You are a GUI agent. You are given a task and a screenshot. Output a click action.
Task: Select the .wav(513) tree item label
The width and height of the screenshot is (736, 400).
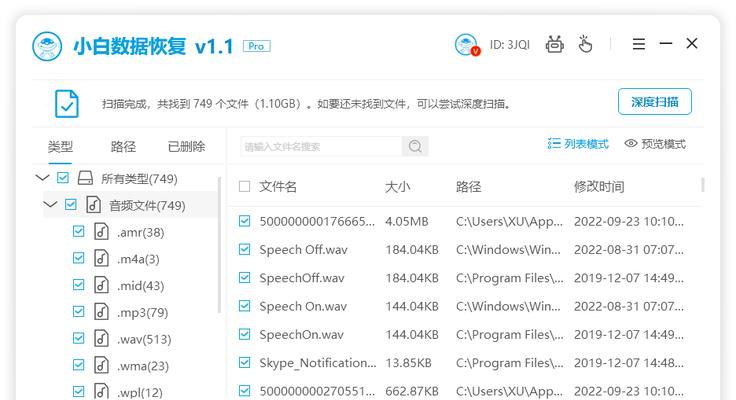[144, 339]
